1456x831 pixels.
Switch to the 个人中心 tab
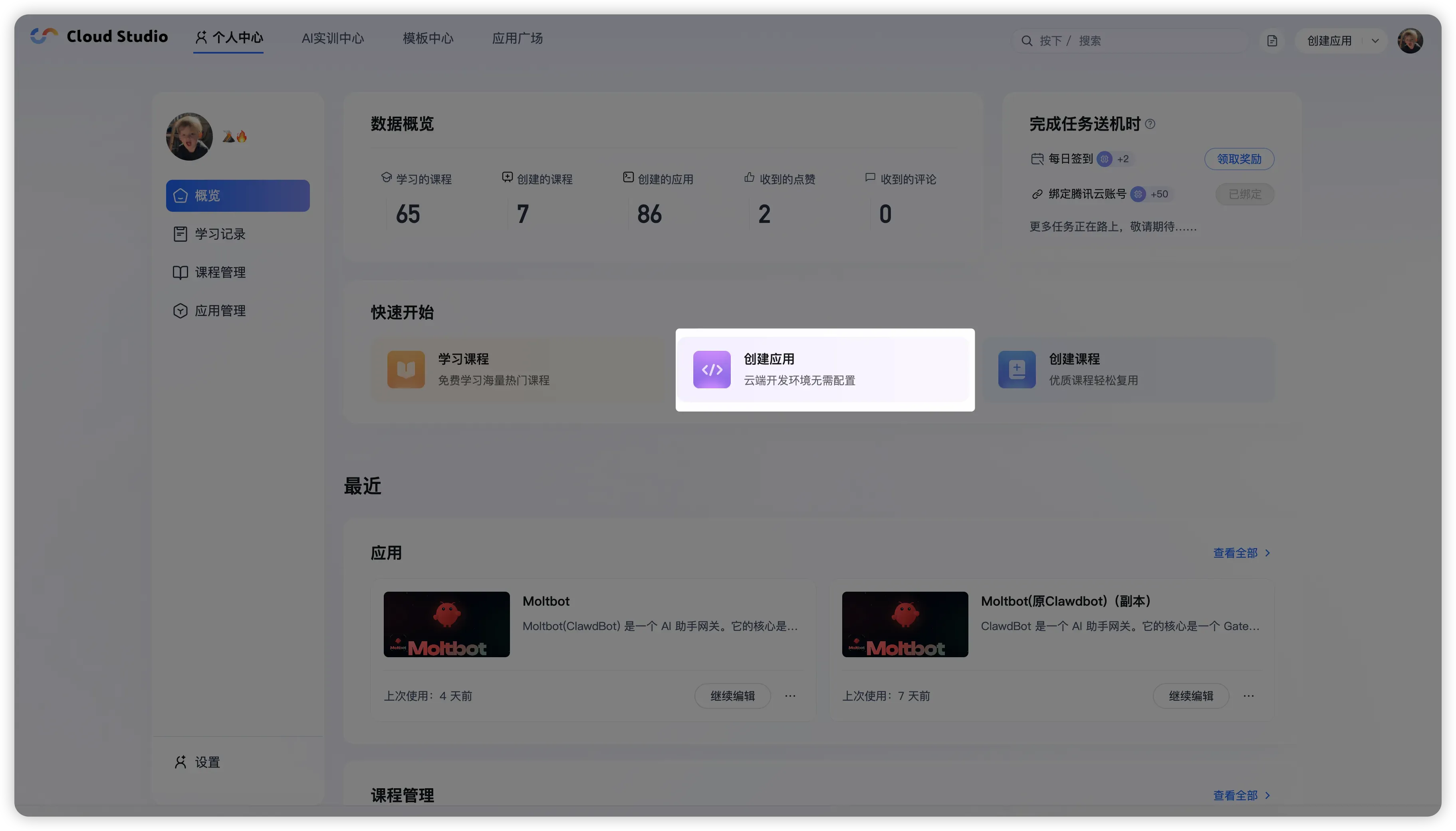click(x=229, y=38)
